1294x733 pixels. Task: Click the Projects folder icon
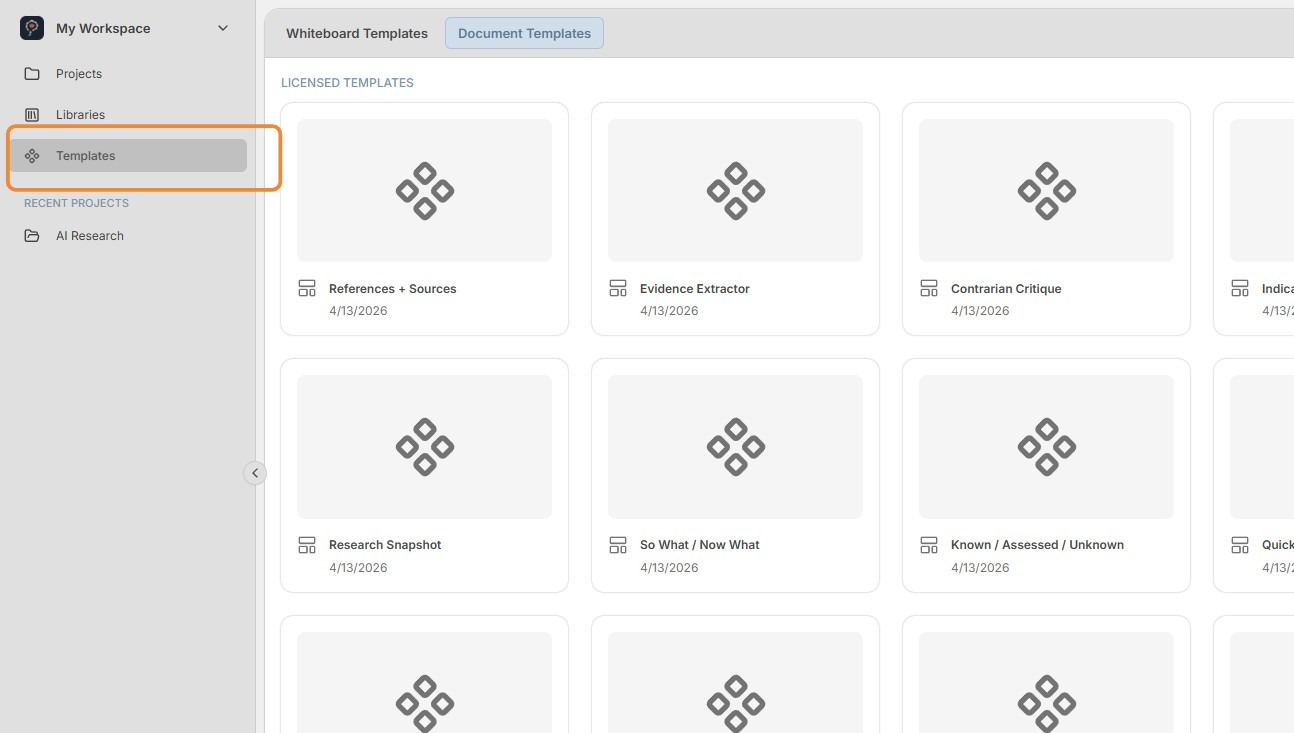point(32,74)
